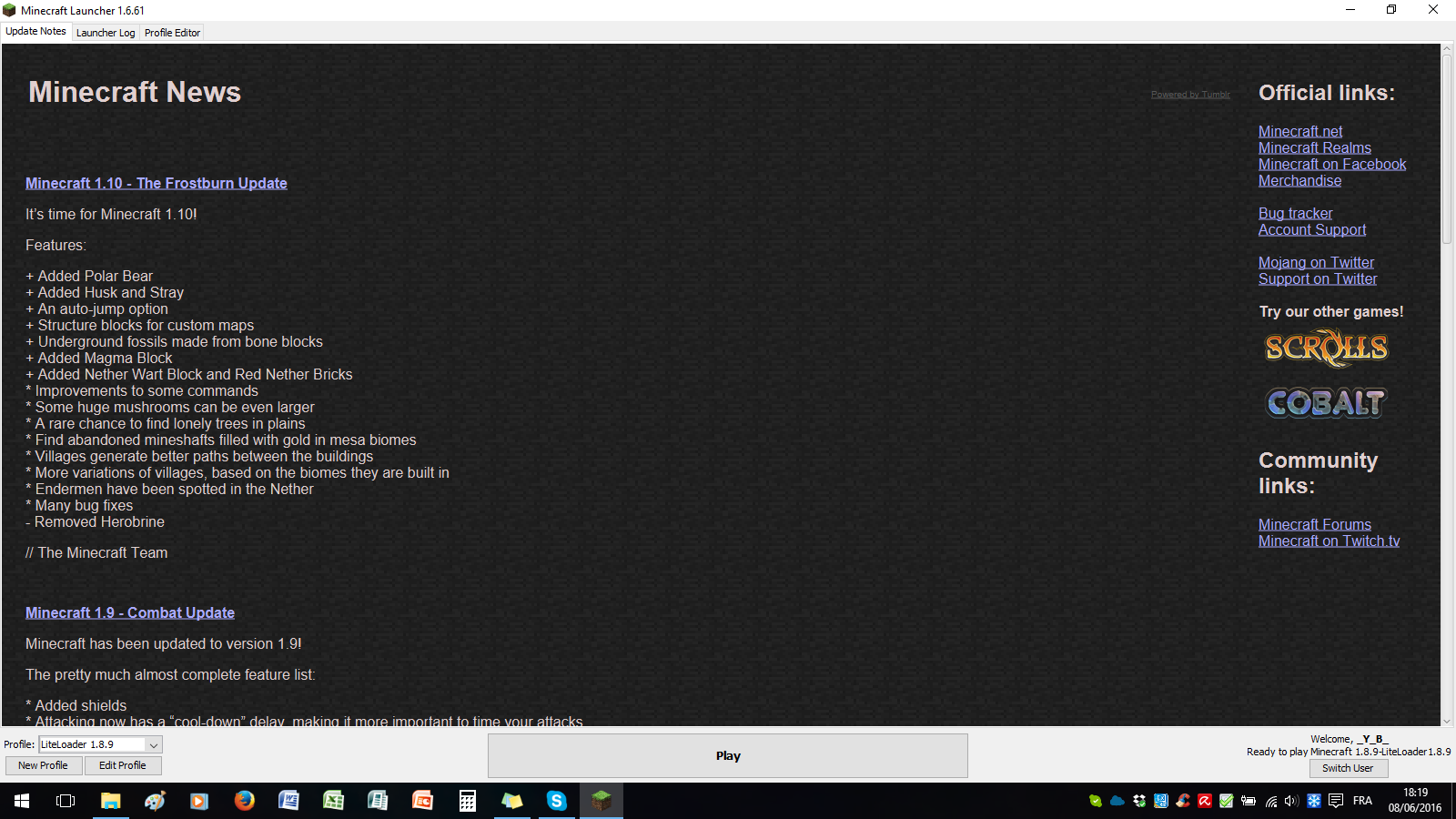Click the New Profile button
This screenshot has width=1456, height=819.
(x=43, y=765)
